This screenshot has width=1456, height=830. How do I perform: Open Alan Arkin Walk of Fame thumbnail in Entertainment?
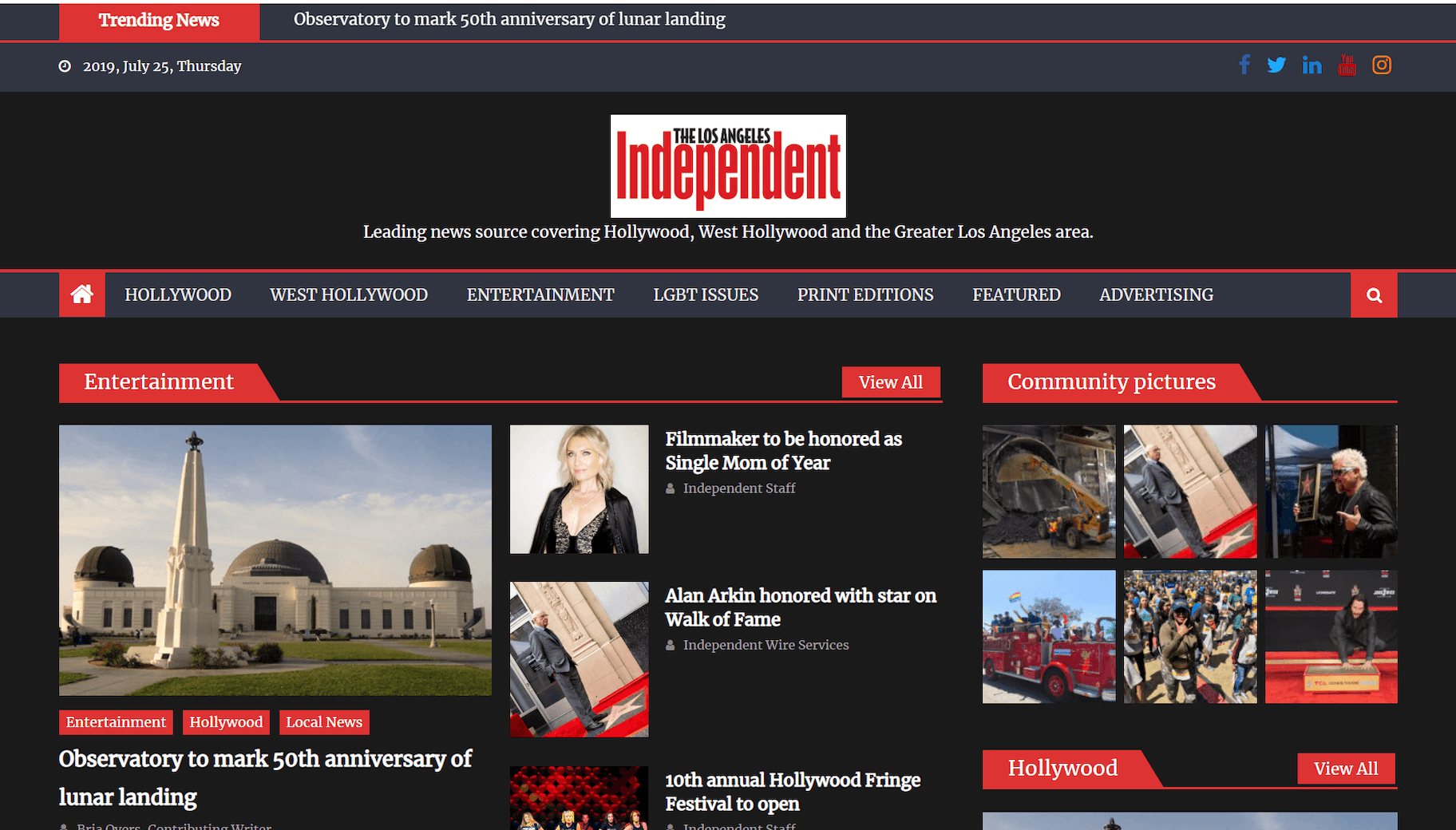pos(580,659)
